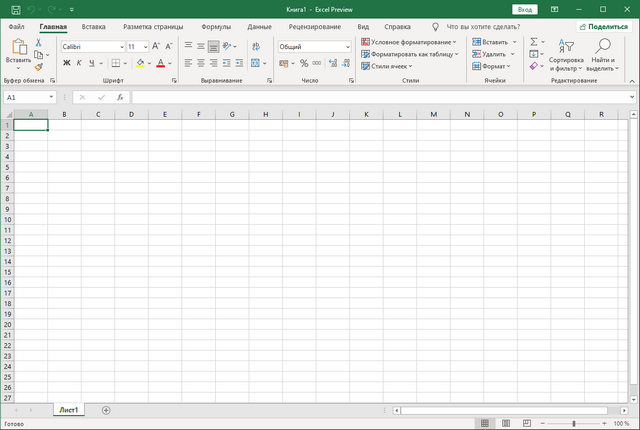The height and width of the screenshot is (430, 640).
Task: Click the Поделиться share button
Action: (x=603, y=26)
